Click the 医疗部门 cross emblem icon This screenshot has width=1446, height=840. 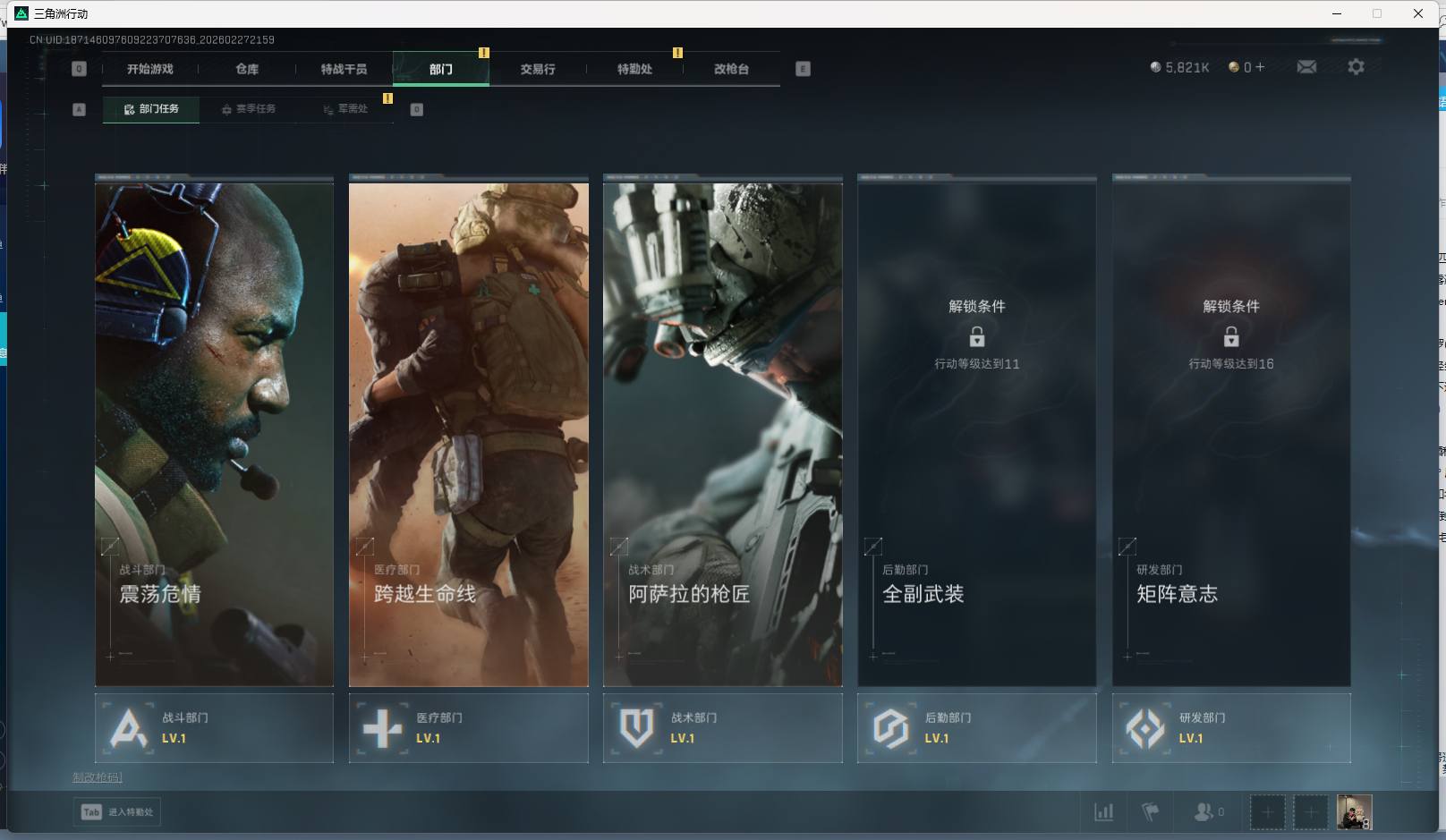pos(382,728)
